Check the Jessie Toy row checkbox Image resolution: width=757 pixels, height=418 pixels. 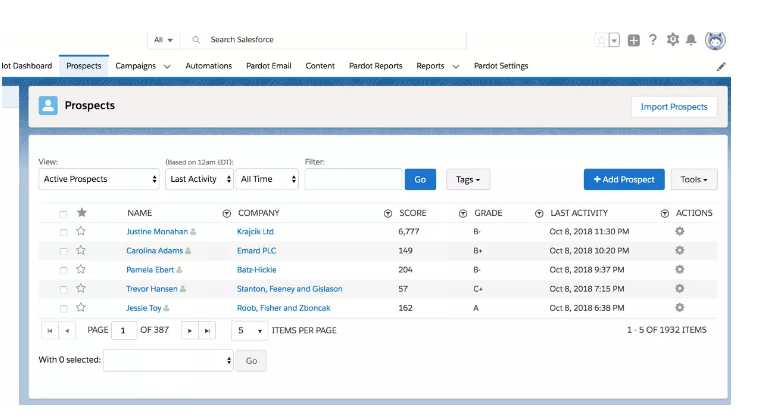click(x=63, y=308)
